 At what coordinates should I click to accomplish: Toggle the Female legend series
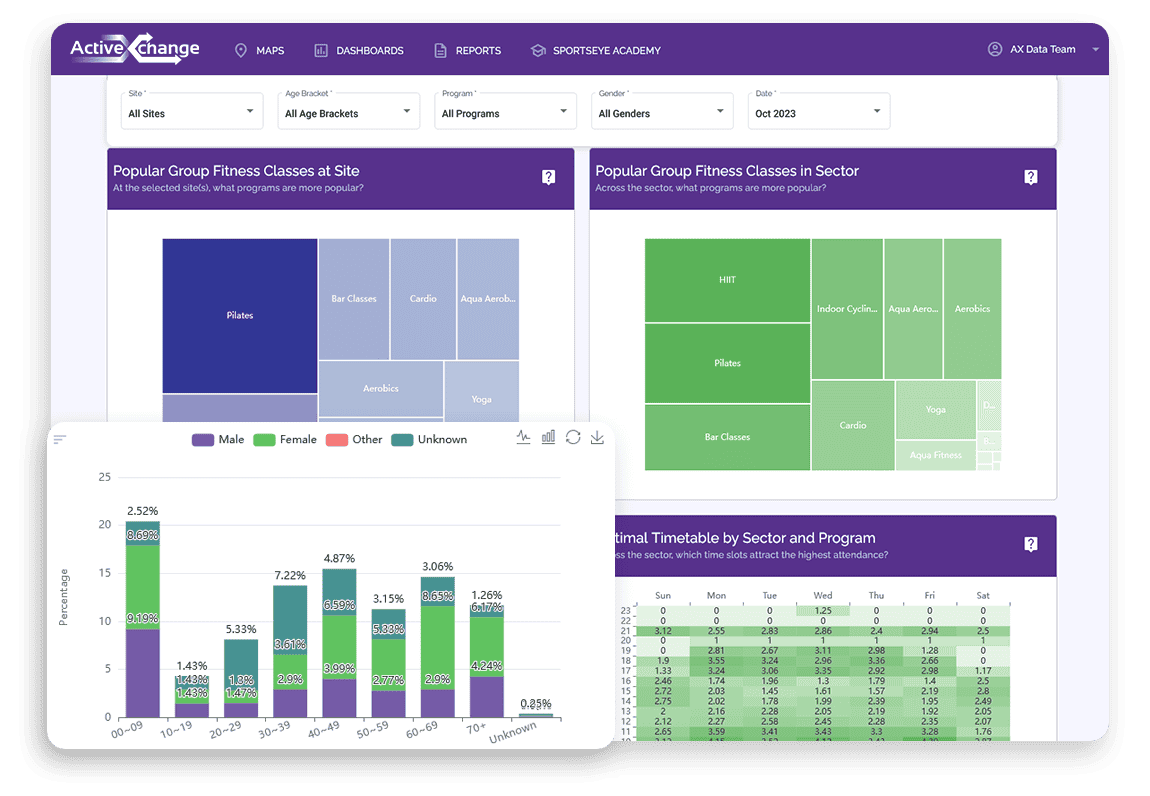point(285,439)
